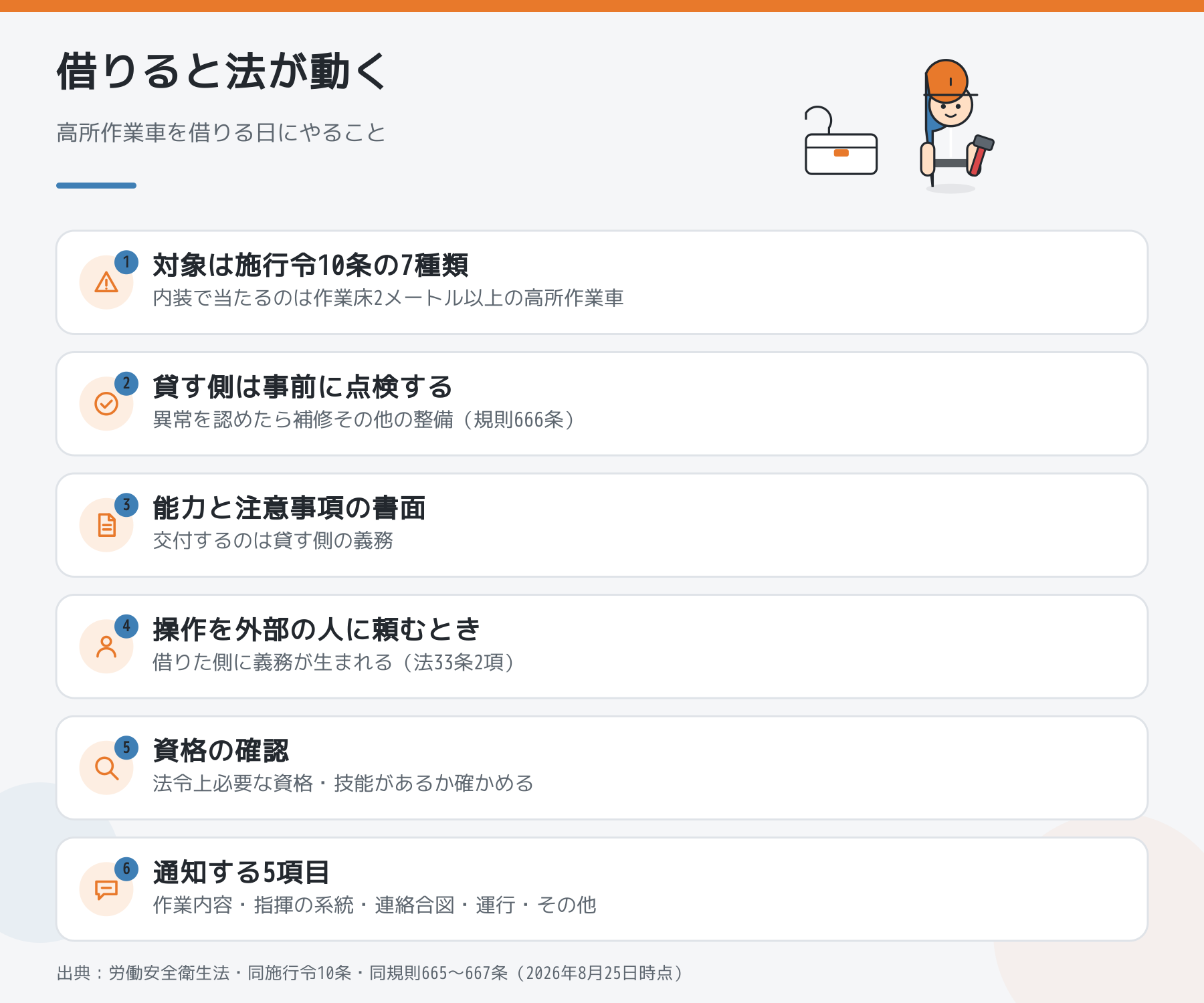Select heading 能力と注意事項の書面
The image size is (1204, 1003).
[289, 508]
